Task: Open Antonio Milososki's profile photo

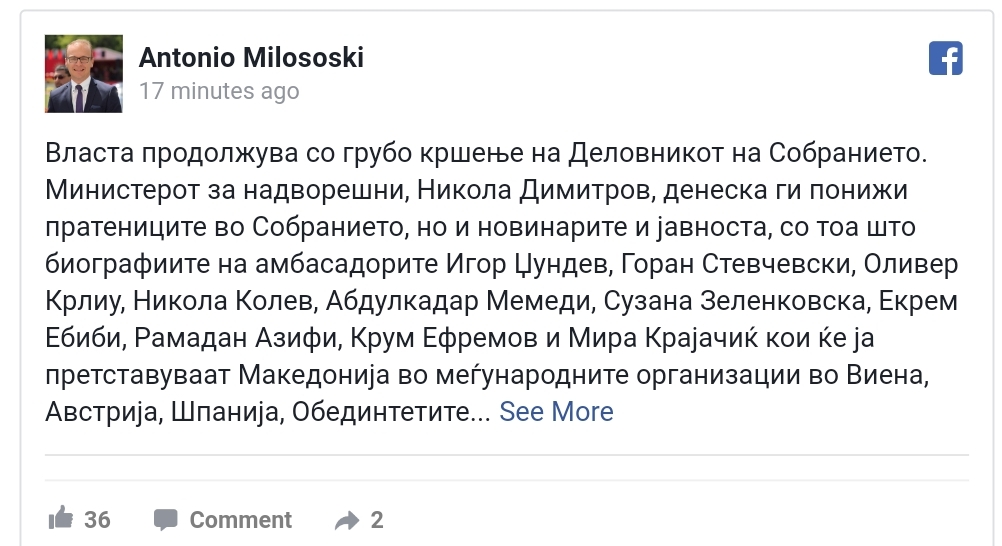Action: tap(84, 74)
